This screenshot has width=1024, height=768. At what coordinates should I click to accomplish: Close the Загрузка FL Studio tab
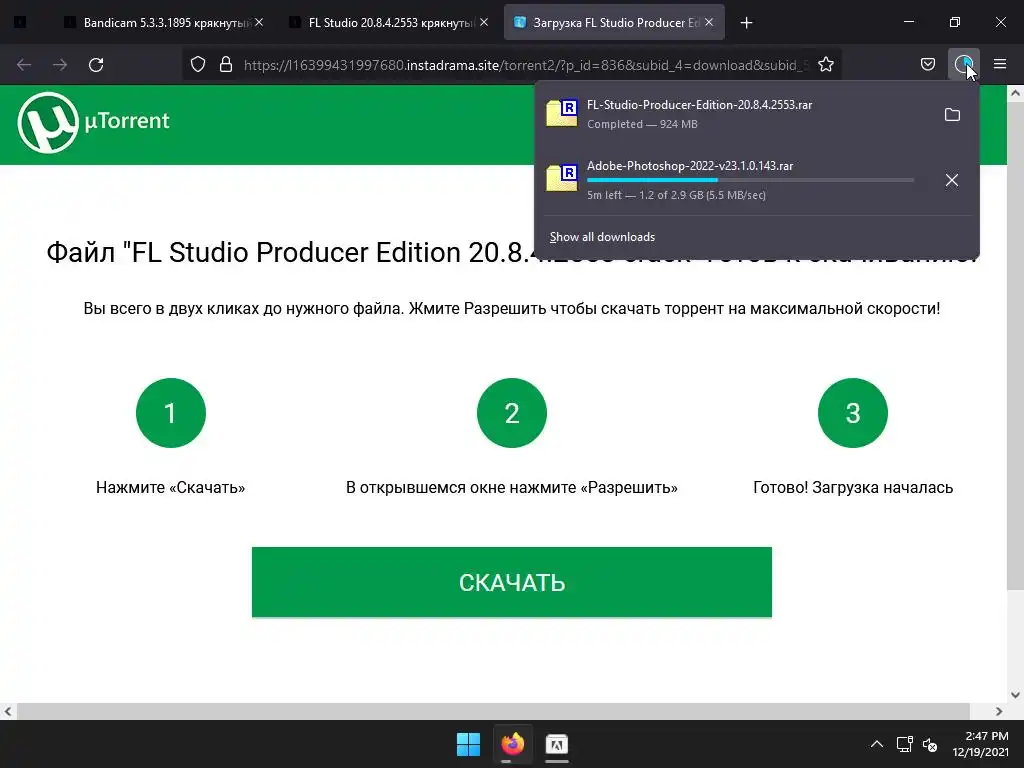tap(709, 22)
